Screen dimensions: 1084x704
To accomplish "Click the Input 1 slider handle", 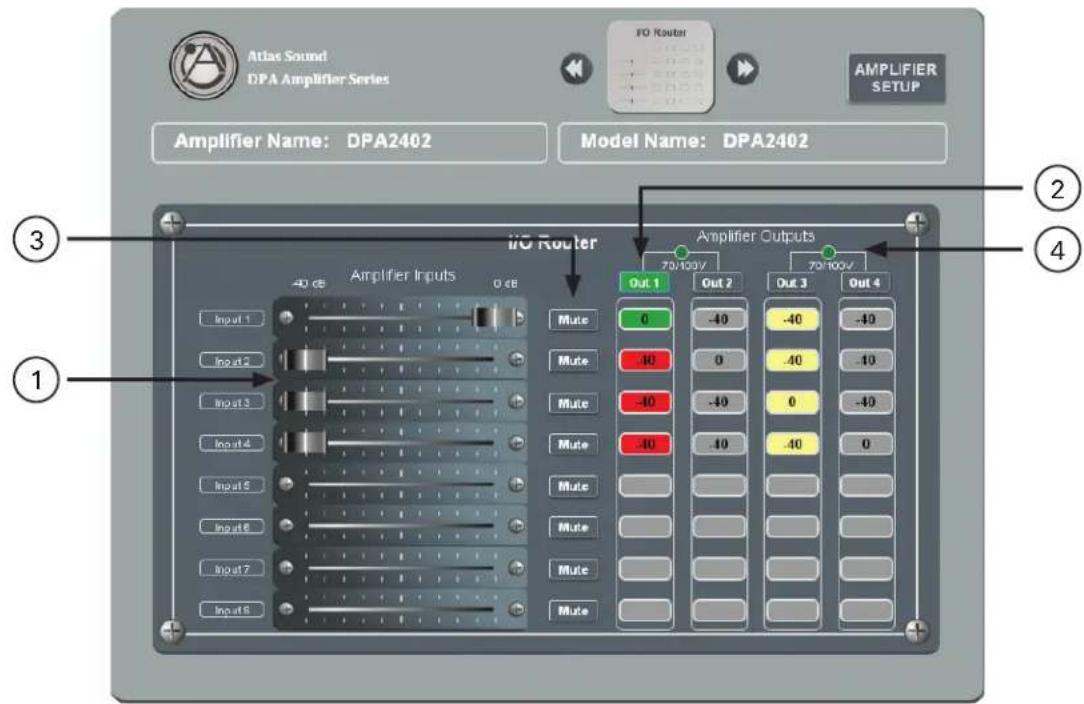I will tap(494, 317).
